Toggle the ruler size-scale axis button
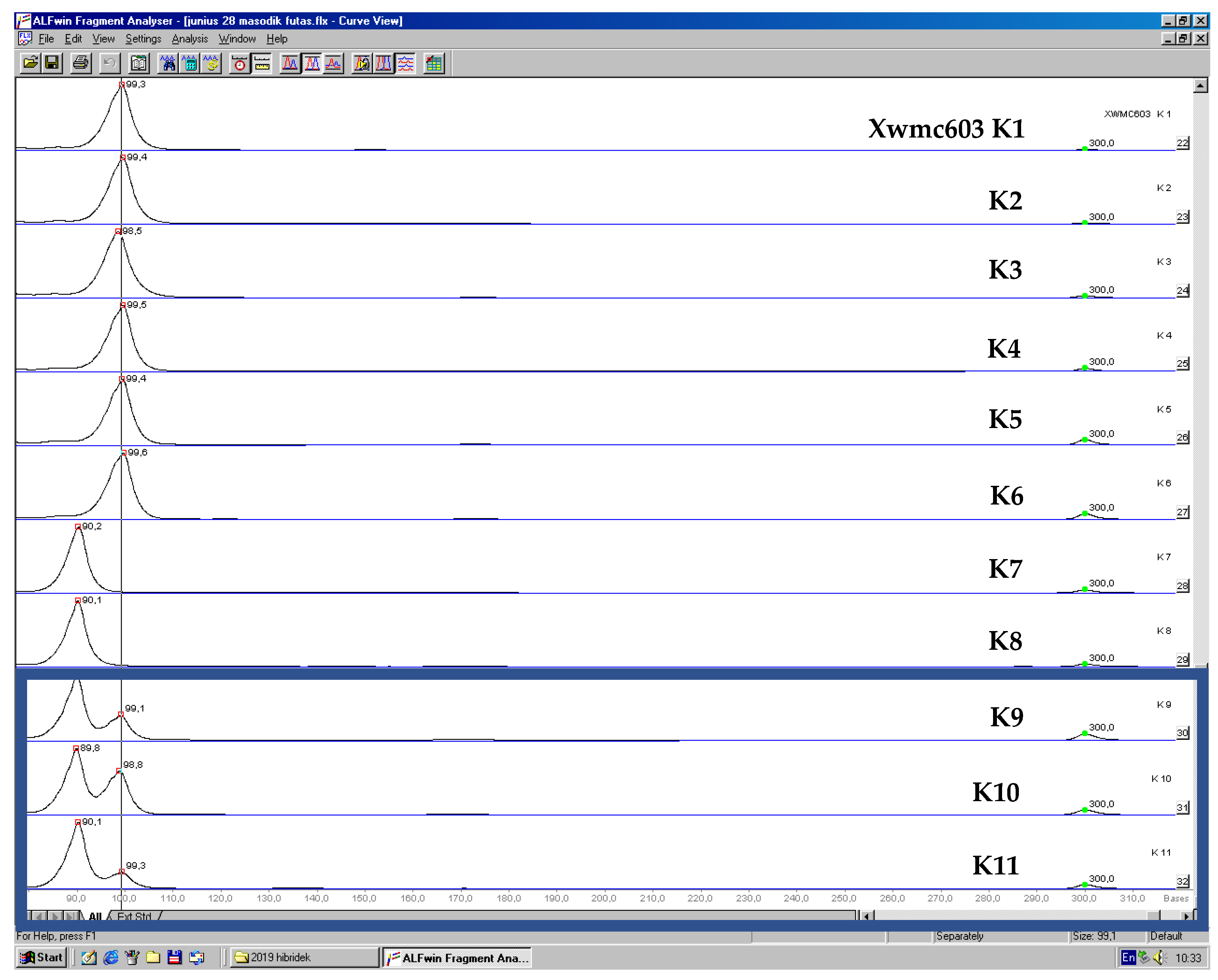The image size is (1218, 980). [x=262, y=63]
